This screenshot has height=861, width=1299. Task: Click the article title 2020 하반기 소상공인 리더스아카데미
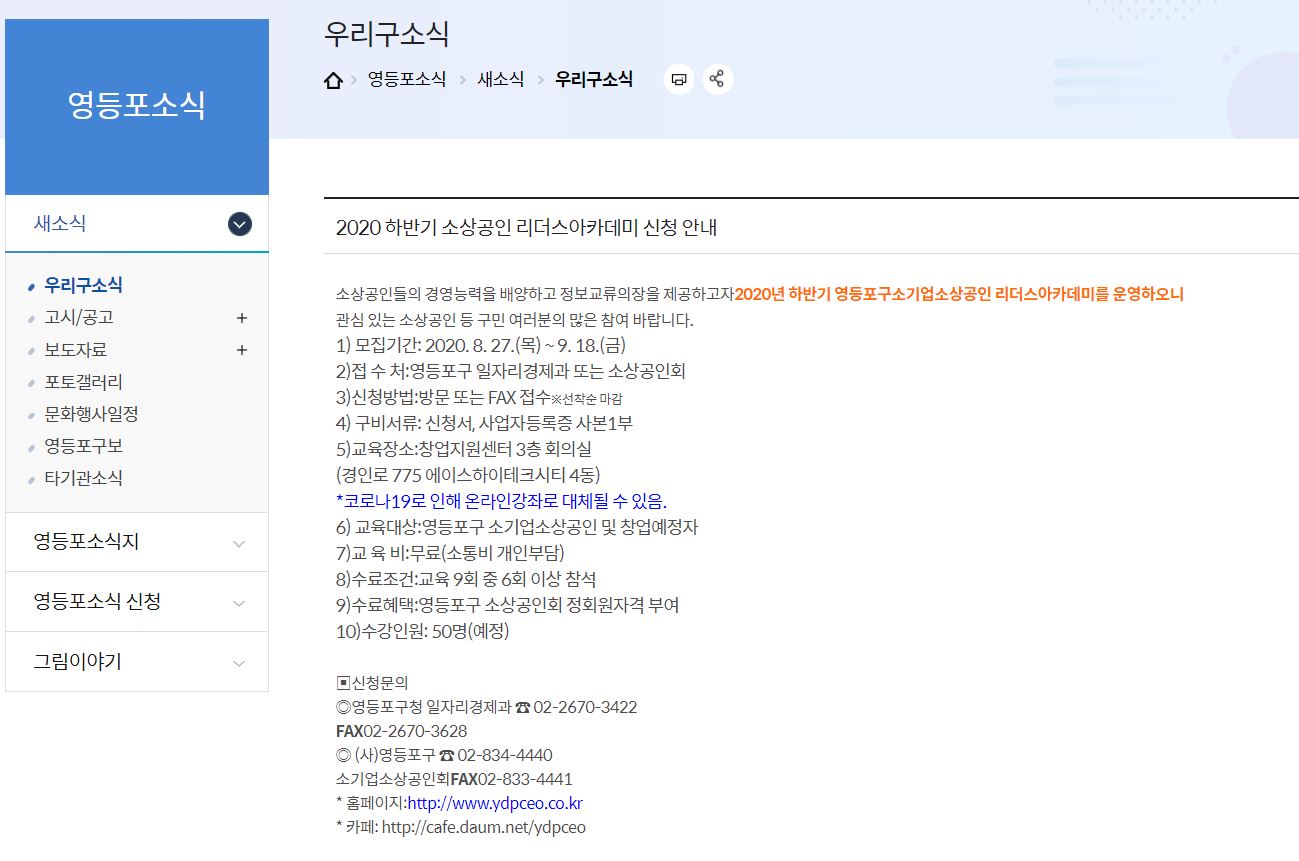point(527,228)
